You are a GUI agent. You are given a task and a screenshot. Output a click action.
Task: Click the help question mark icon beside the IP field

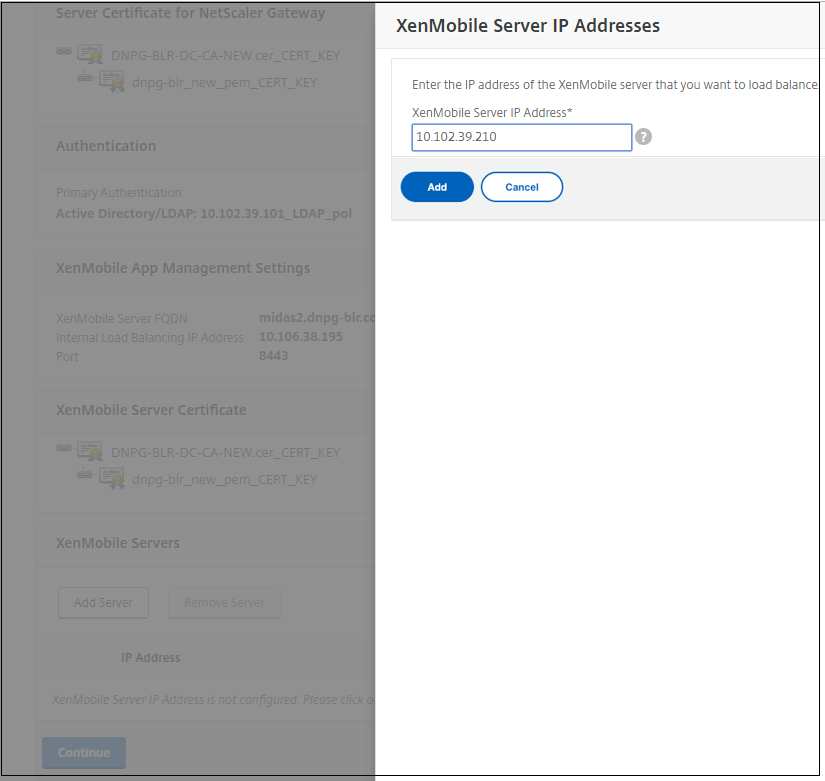(x=643, y=137)
